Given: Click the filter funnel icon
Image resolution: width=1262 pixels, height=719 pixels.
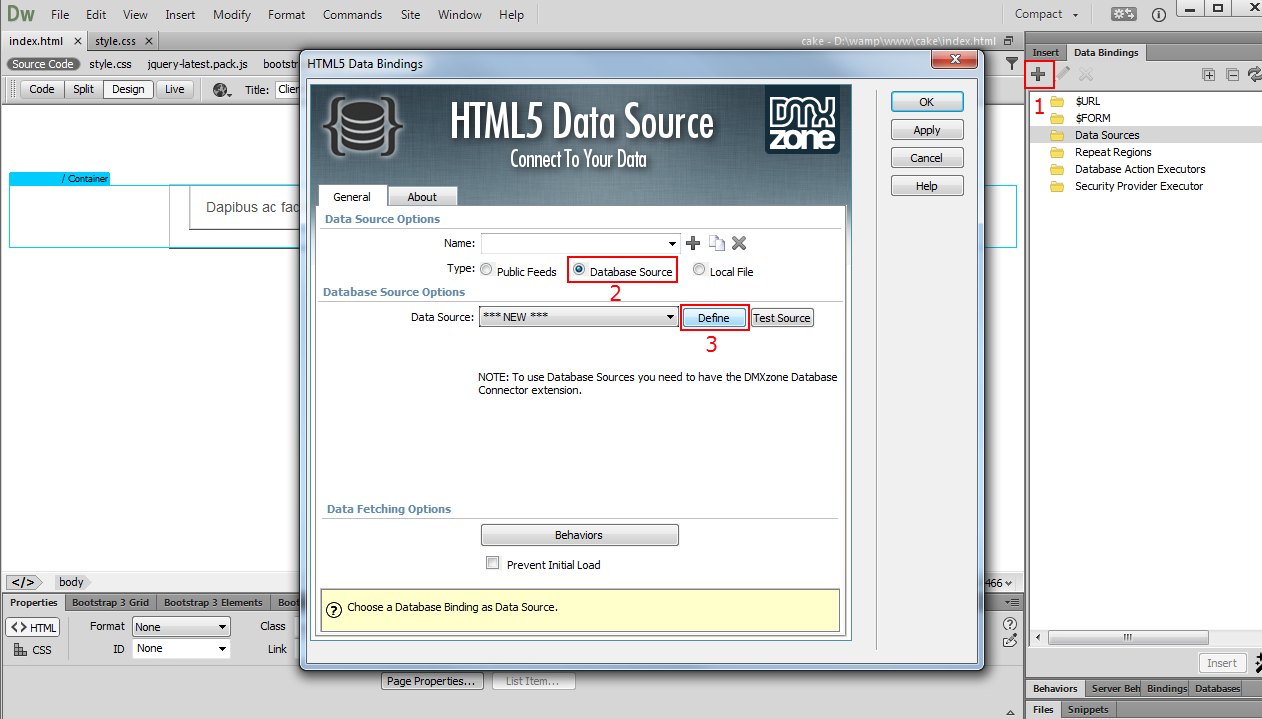Looking at the screenshot, I should 1012,63.
